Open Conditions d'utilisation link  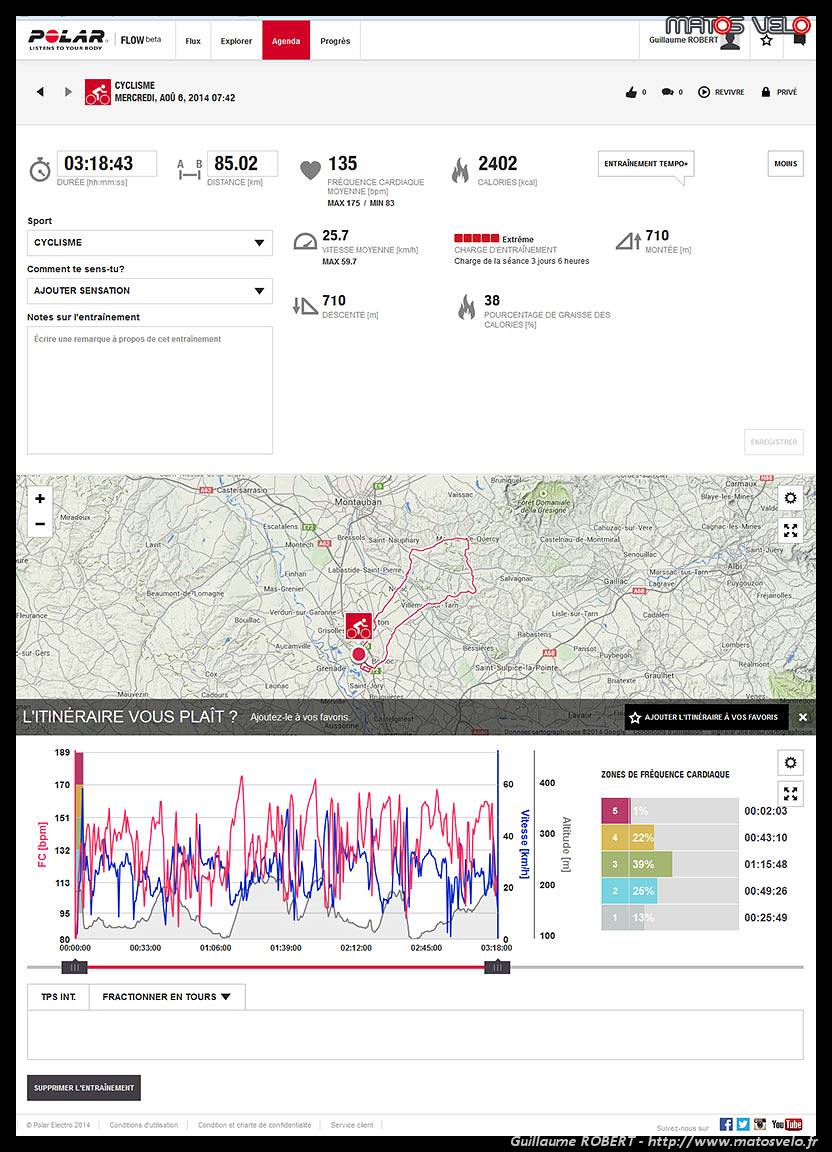tap(144, 1125)
